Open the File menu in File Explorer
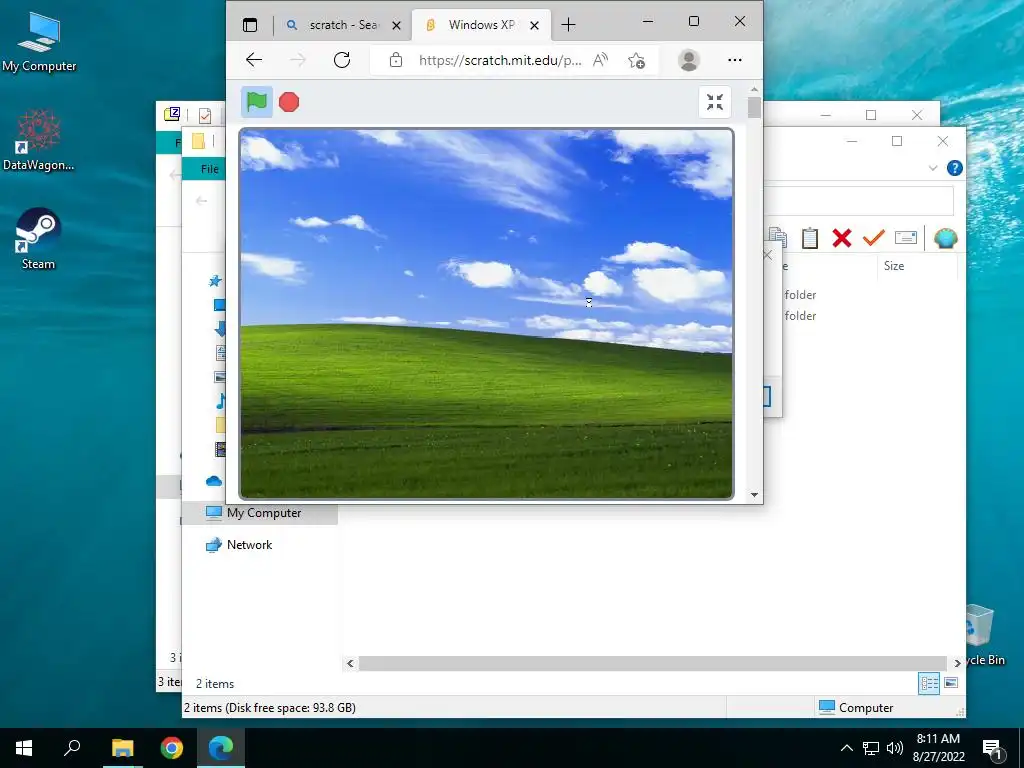 tap(209, 169)
